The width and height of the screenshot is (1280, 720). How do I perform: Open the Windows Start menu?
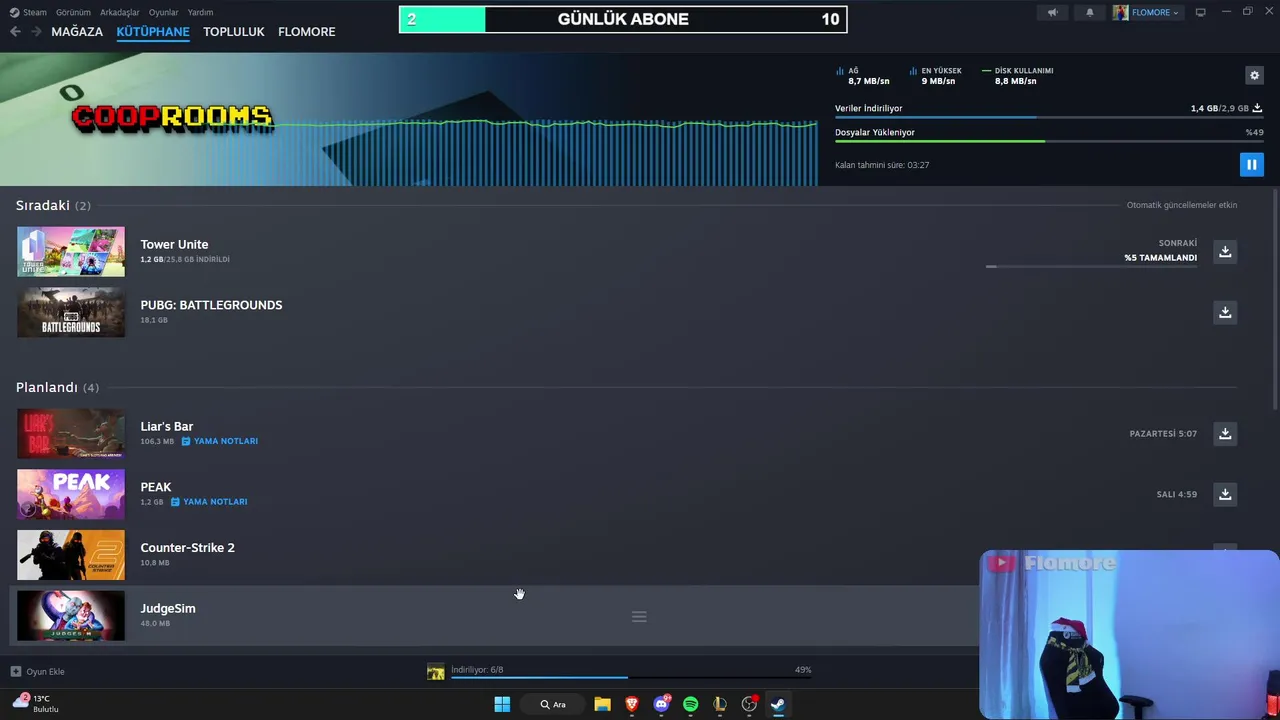coord(502,704)
